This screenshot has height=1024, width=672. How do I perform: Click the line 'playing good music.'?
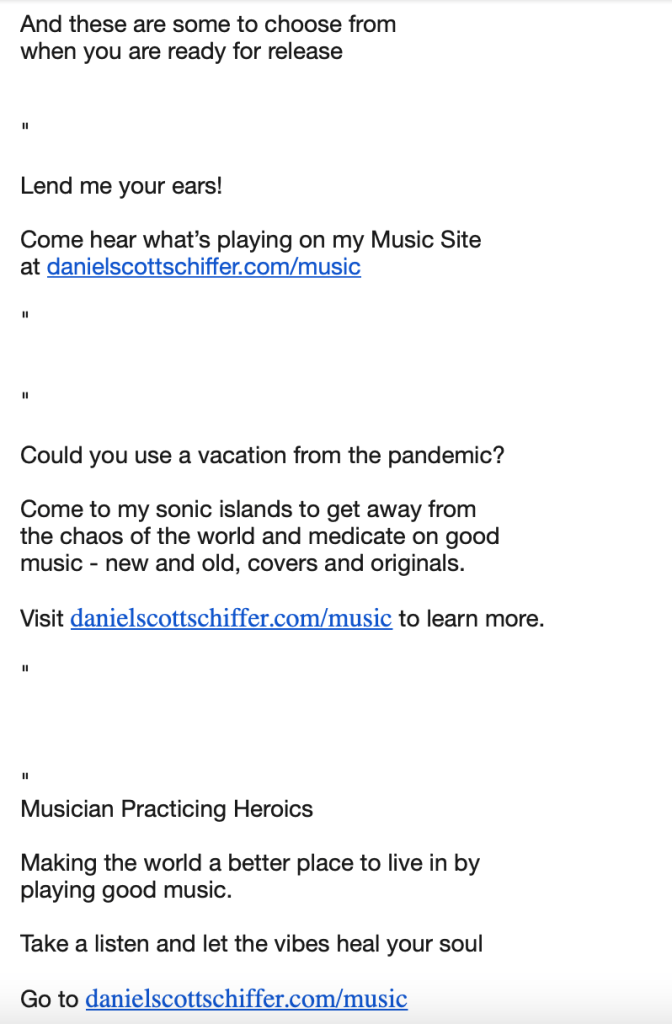point(126,889)
